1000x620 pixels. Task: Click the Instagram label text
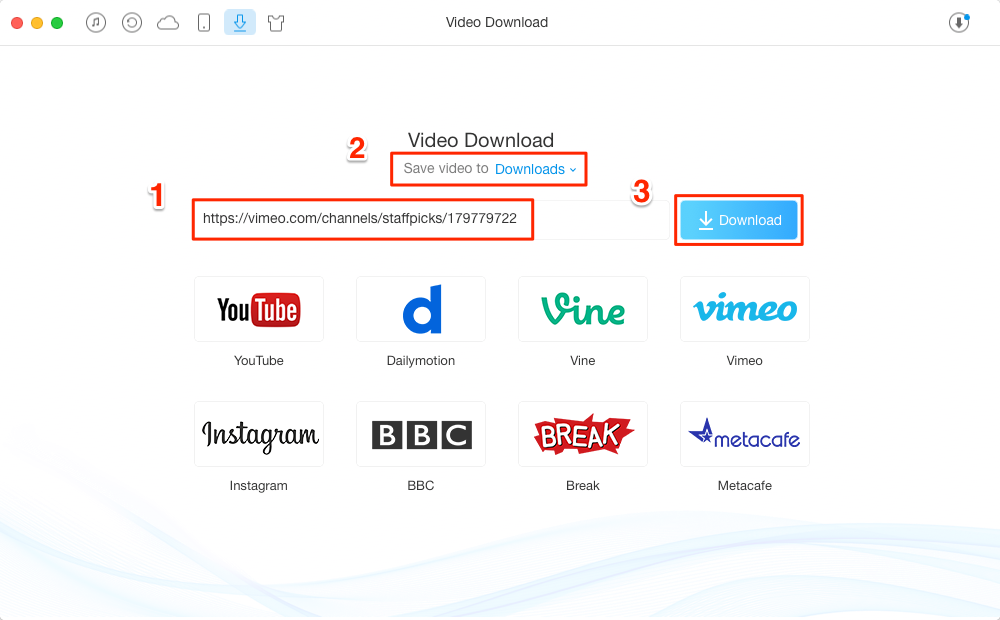259,485
